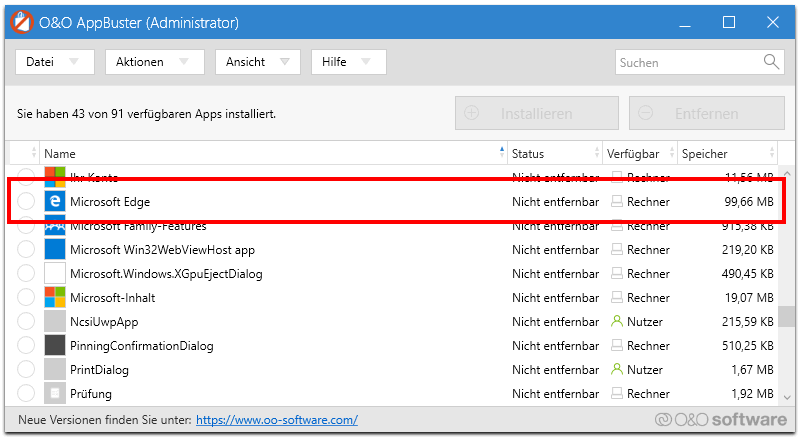Open the Datei dropdown menu

55,62
